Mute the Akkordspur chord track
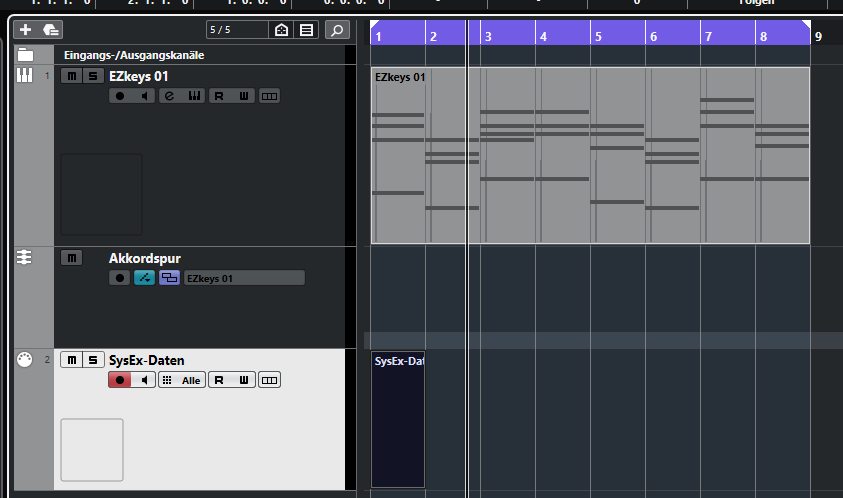Viewport: 843px width, 498px height. [x=72, y=258]
